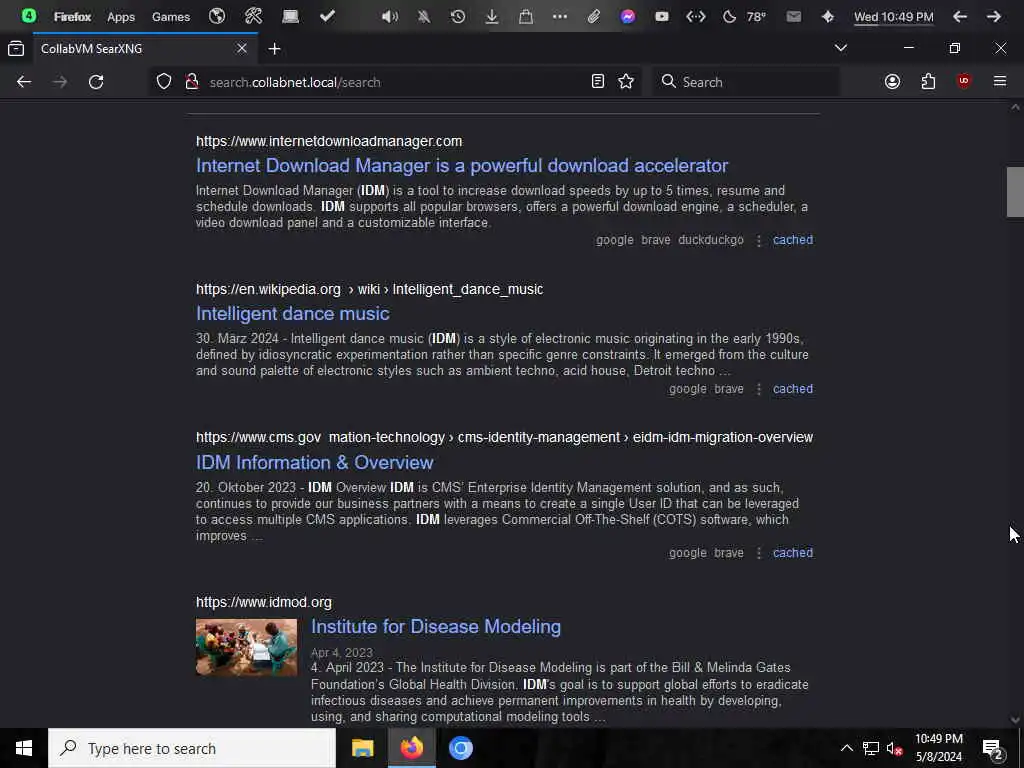The image size is (1024, 768).
Task: Click the download arrow icon in top bar
Action: pos(492,16)
